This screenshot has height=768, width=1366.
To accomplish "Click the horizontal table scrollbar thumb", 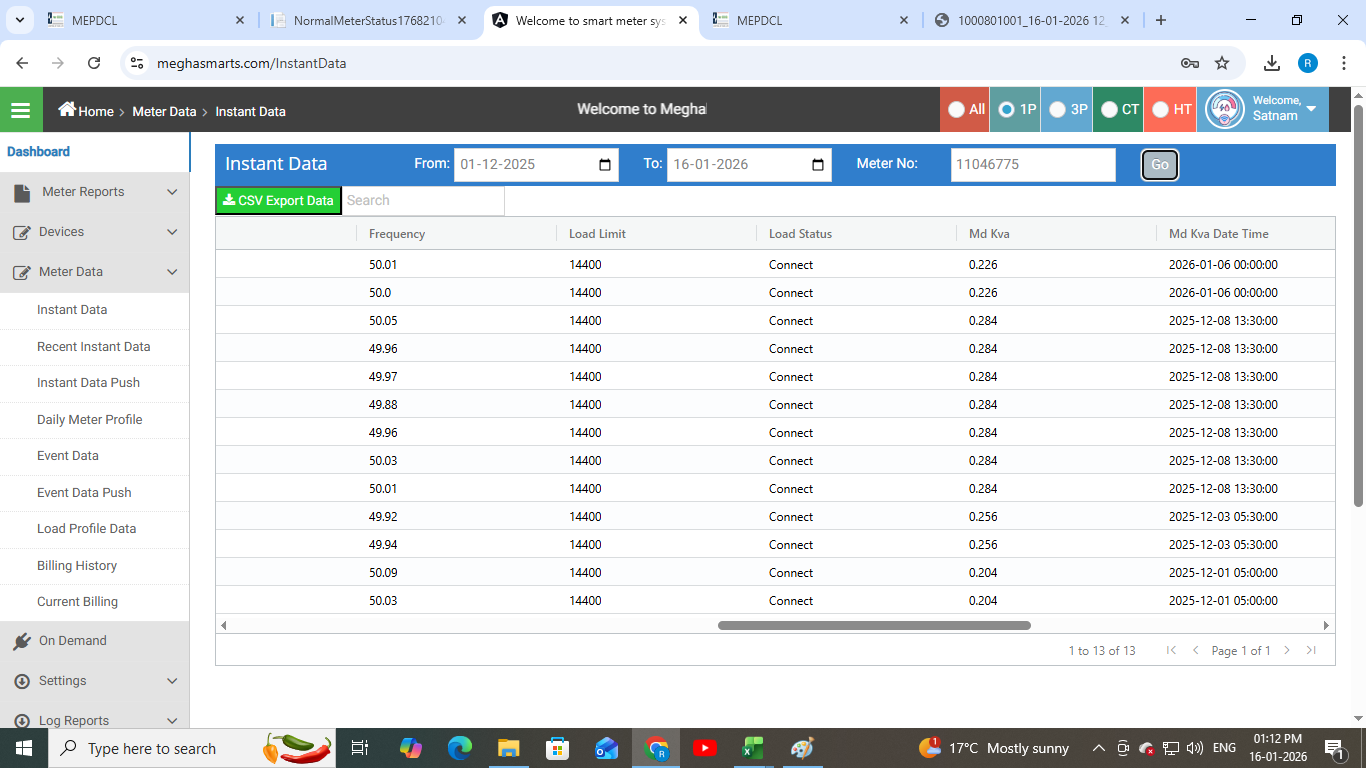I will tap(874, 625).
